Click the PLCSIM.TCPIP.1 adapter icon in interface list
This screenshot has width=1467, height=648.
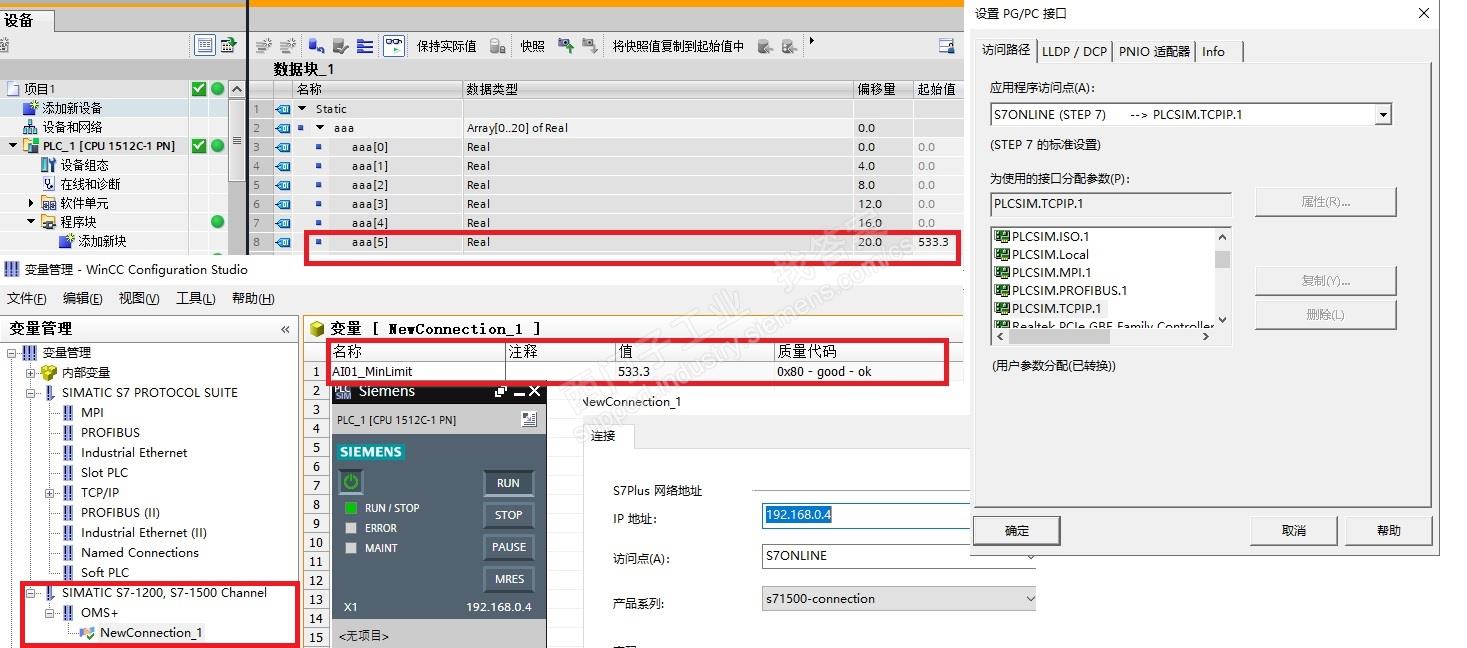tap(1002, 308)
